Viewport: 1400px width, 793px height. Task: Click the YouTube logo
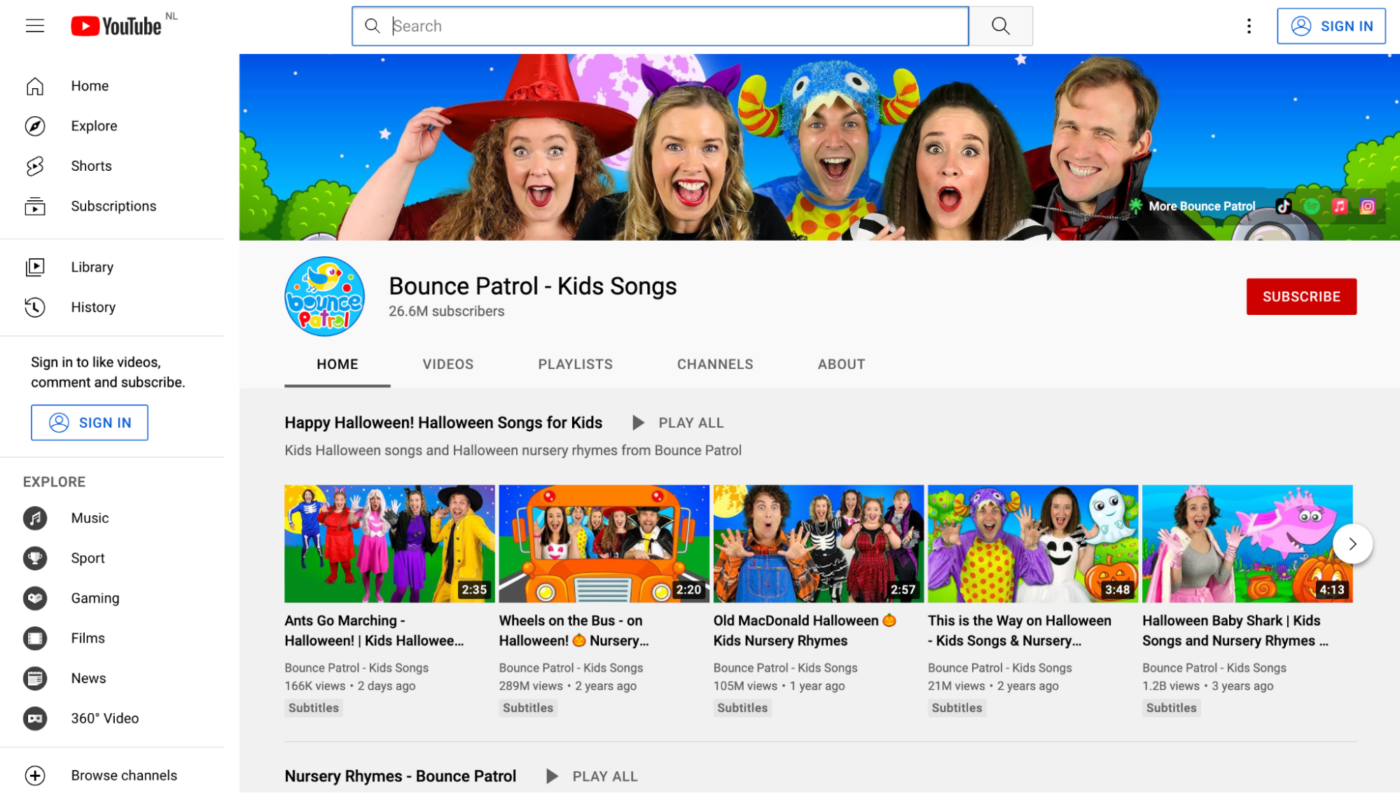(x=117, y=25)
